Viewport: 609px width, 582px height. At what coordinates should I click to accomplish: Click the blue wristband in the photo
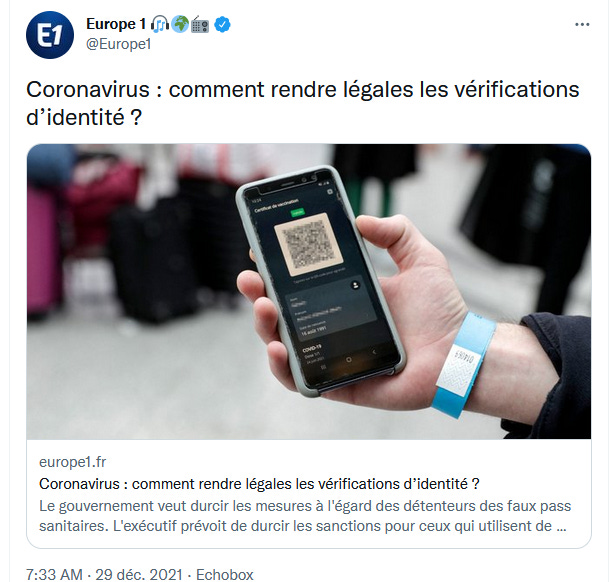pyautogui.click(x=463, y=365)
